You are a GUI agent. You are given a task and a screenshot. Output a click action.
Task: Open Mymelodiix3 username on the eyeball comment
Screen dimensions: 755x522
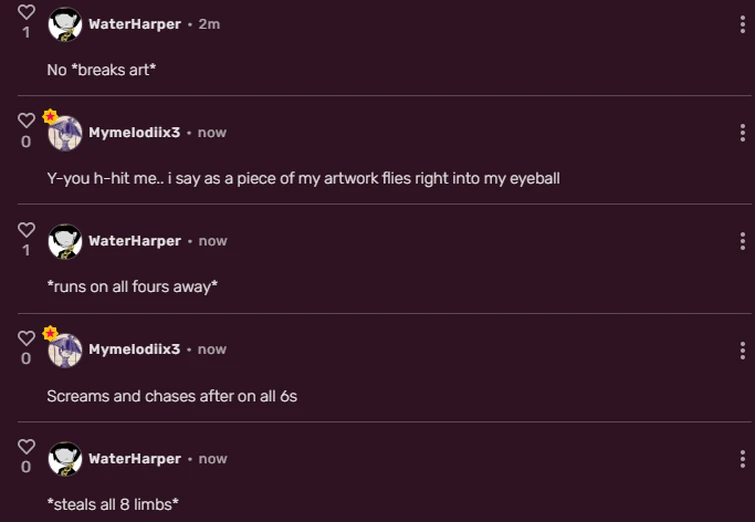point(134,132)
